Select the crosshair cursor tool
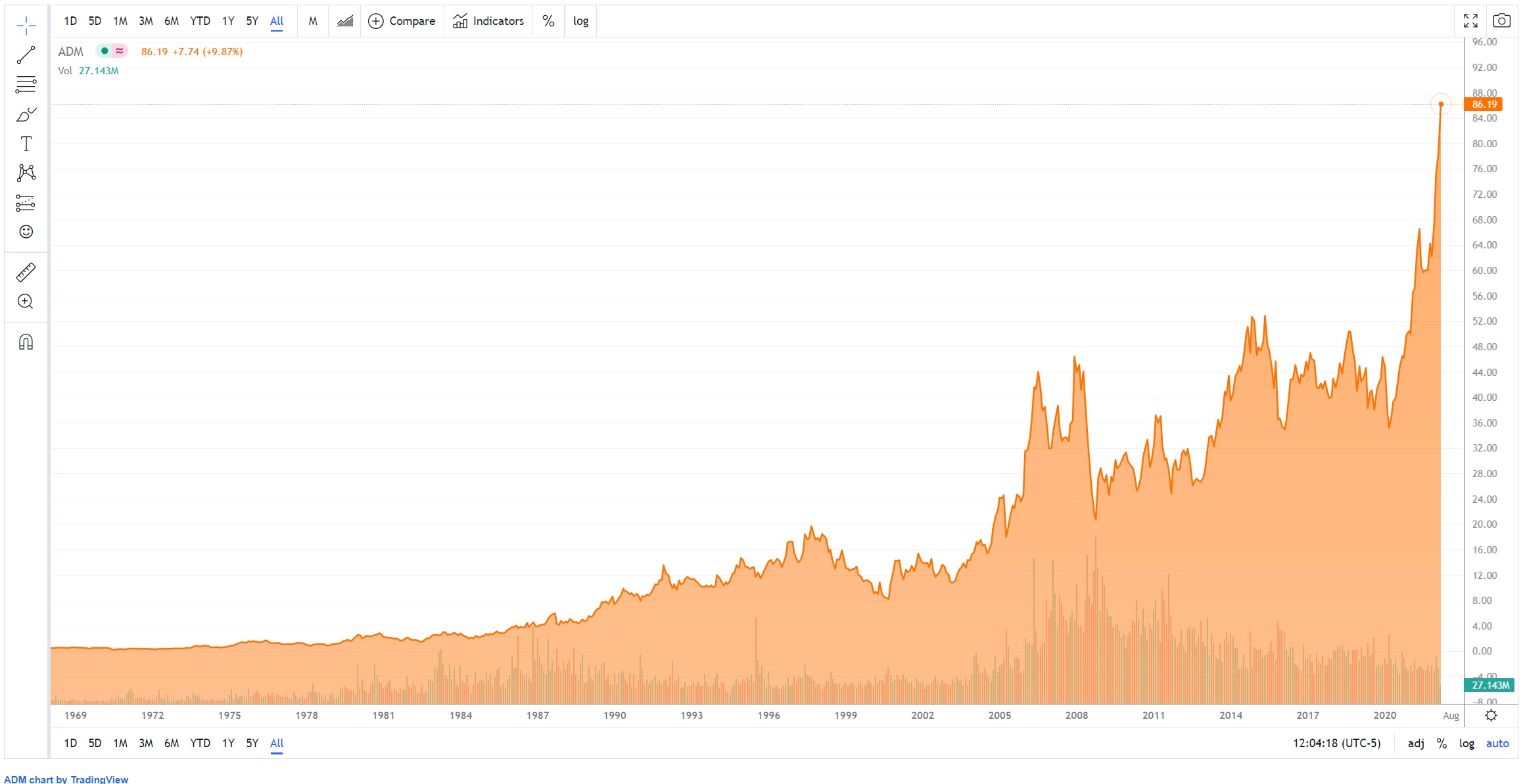The image size is (1525, 784). (x=26, y=26)
